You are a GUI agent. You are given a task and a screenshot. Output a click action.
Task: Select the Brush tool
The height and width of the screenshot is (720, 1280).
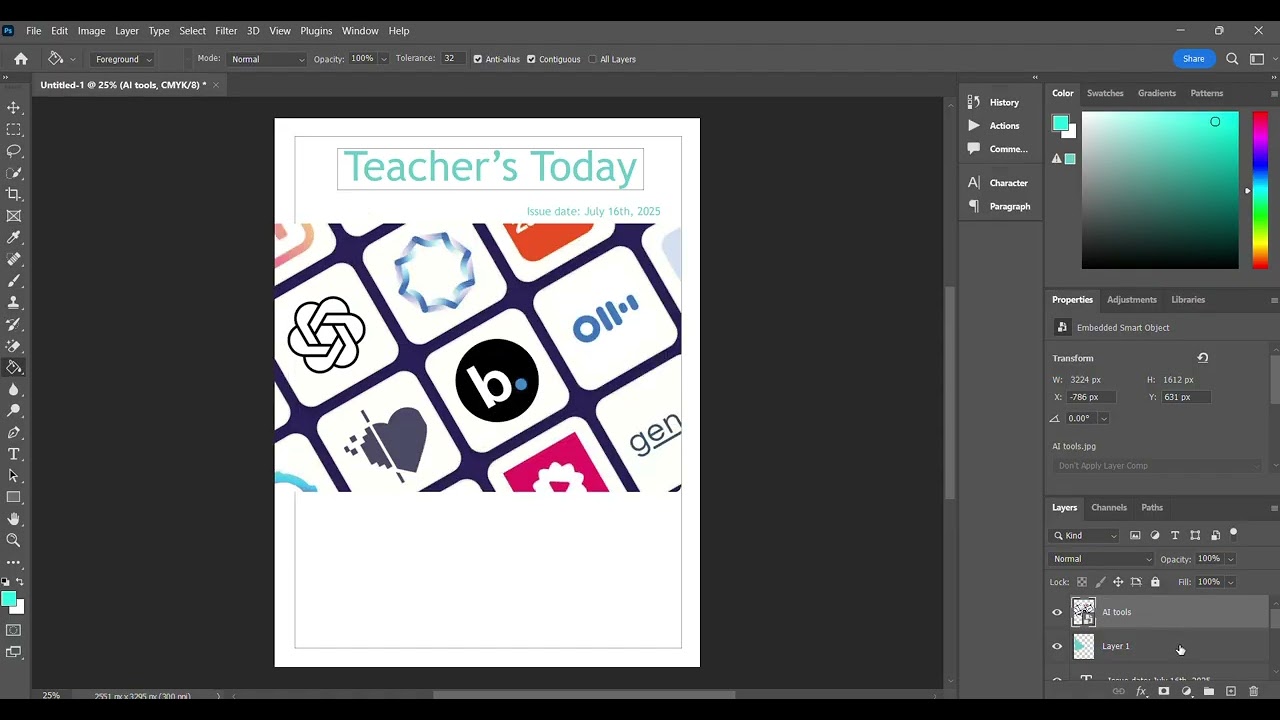point(14,281)
